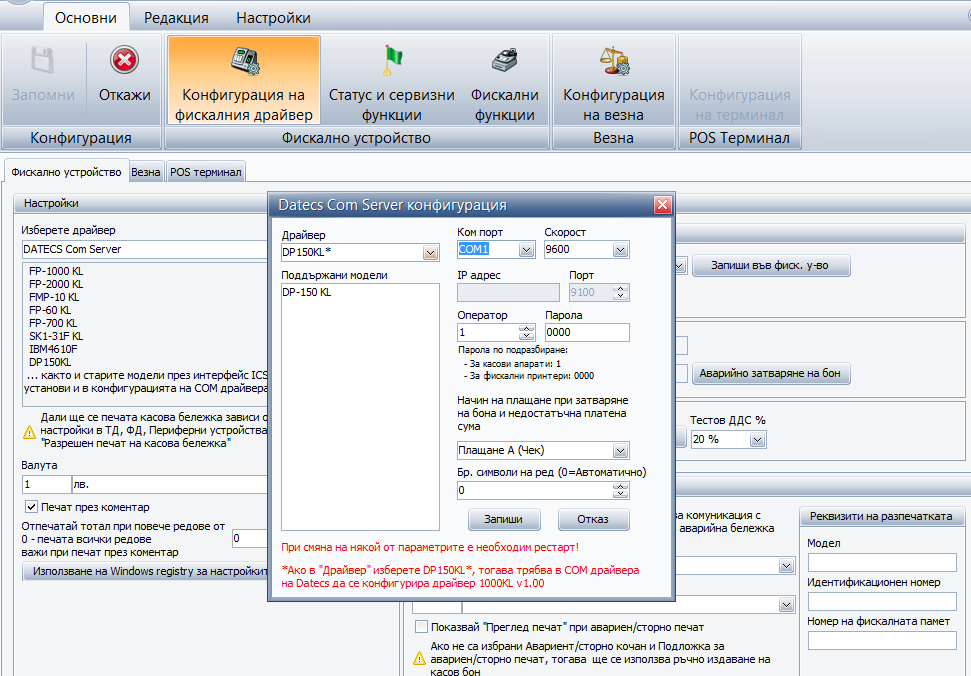Image resolution: width=971 pixels, height=676 pixels.
Task: Click FP-2000 KL in driver list
Action: (56, 284)
